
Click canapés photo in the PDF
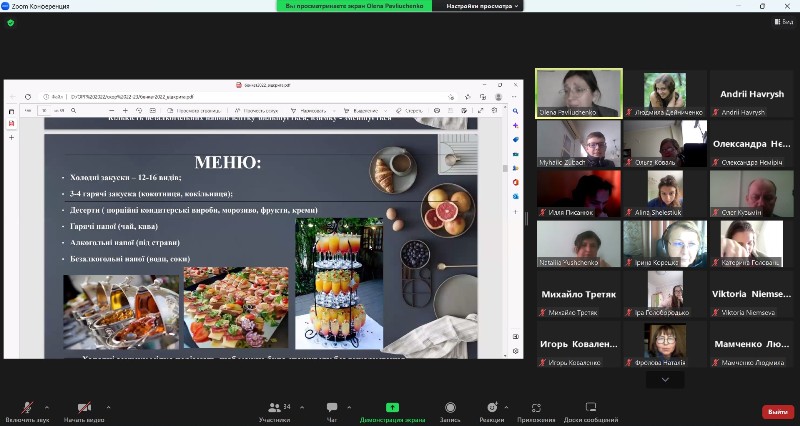click(x=236, y=307)
